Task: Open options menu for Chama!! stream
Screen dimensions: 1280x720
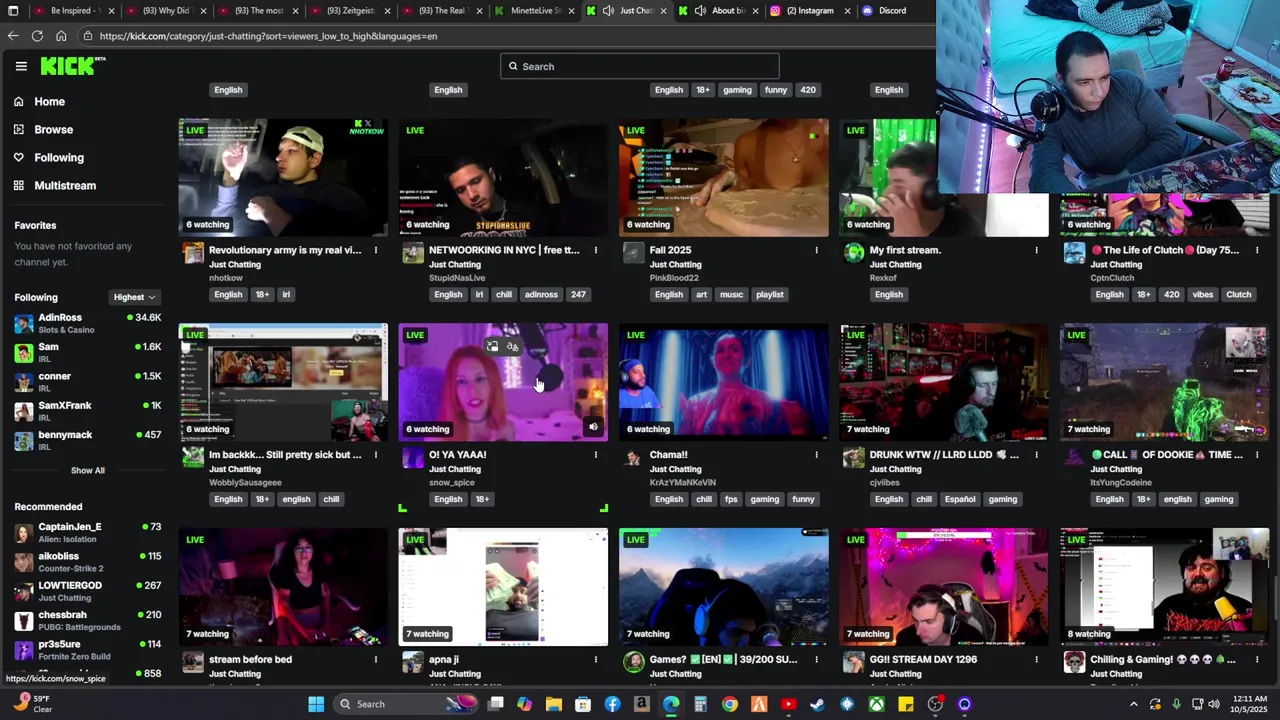Action: pos(816,455)
